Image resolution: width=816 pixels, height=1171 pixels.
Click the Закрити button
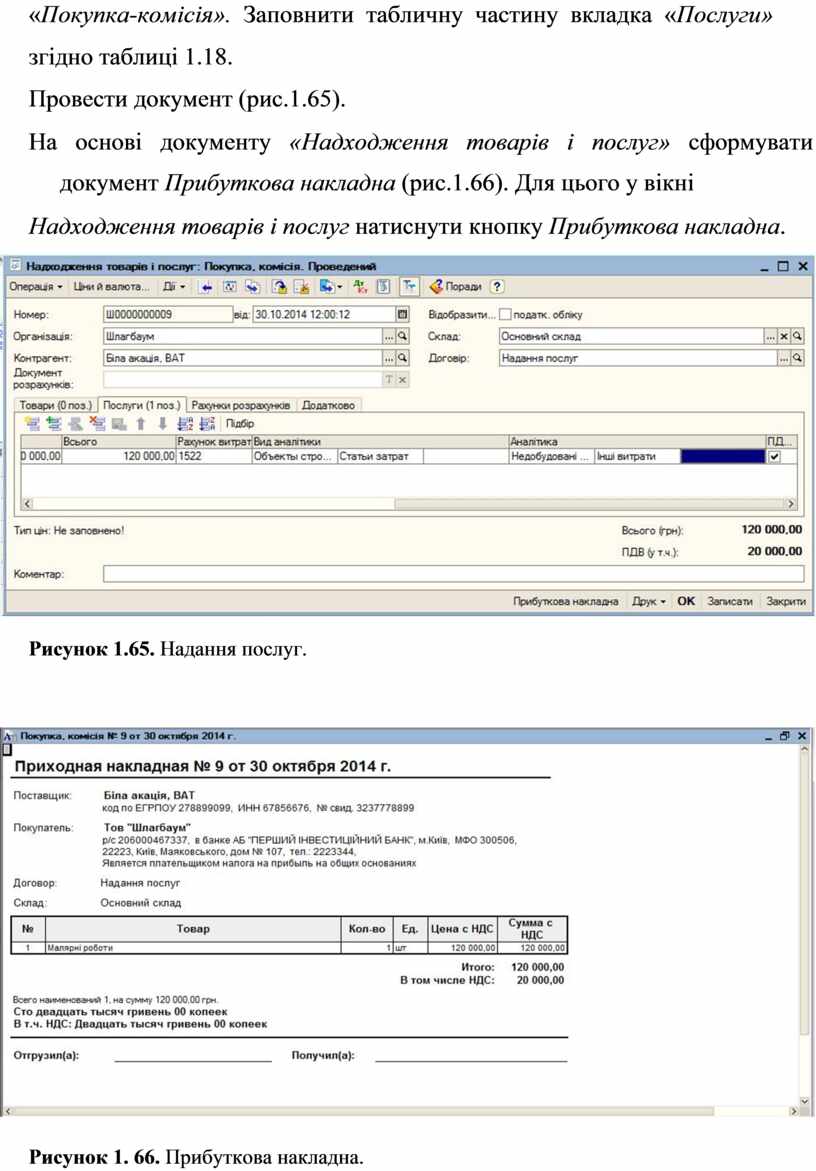click(x=785, y=601)
